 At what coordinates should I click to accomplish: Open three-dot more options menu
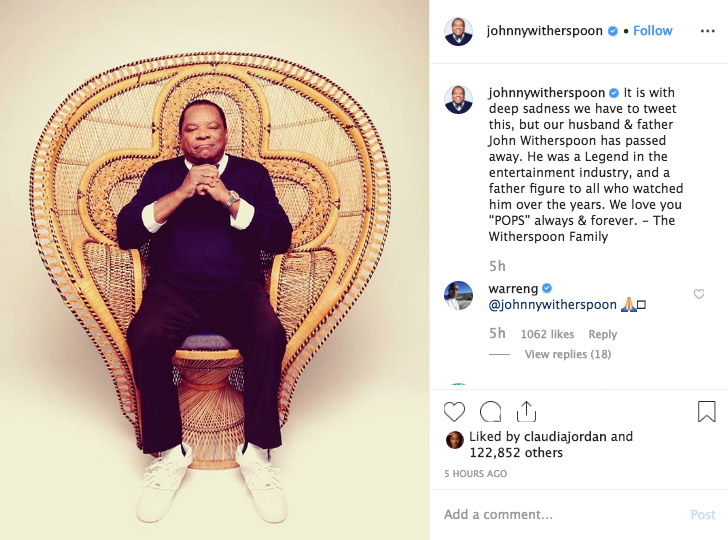point(708,31)
